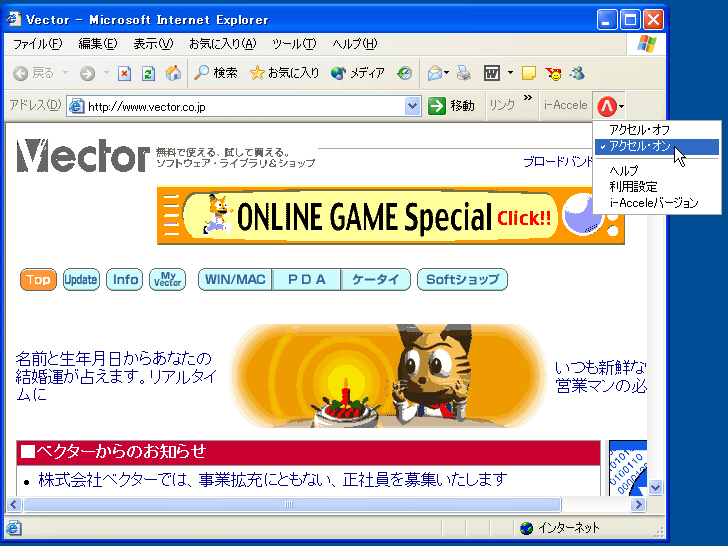Click the address URL input field
Image resolution: width=728 pixels, height=546 pixels.
(245, 107)
